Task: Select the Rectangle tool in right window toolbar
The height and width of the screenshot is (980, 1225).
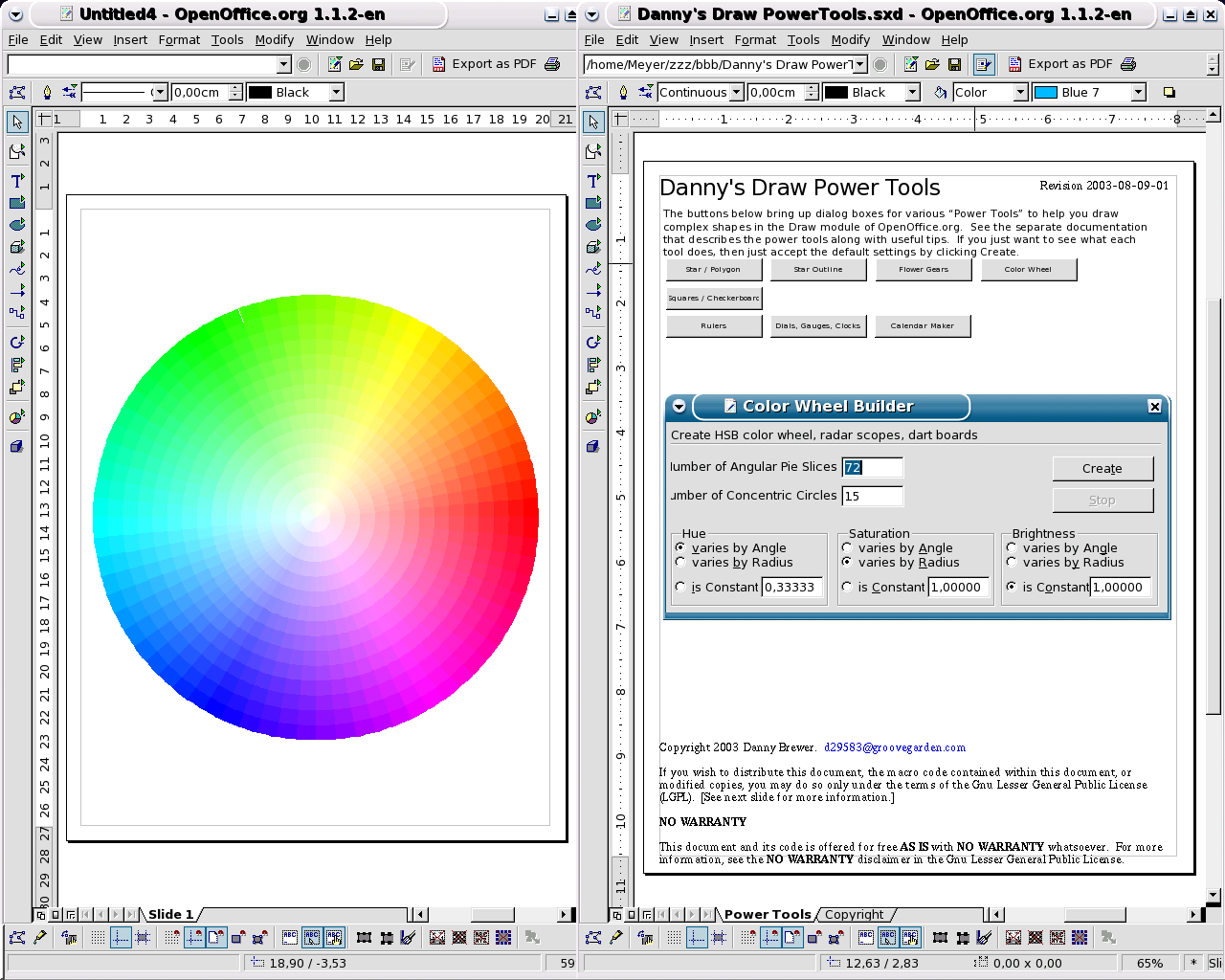Action: coord(593,202)
